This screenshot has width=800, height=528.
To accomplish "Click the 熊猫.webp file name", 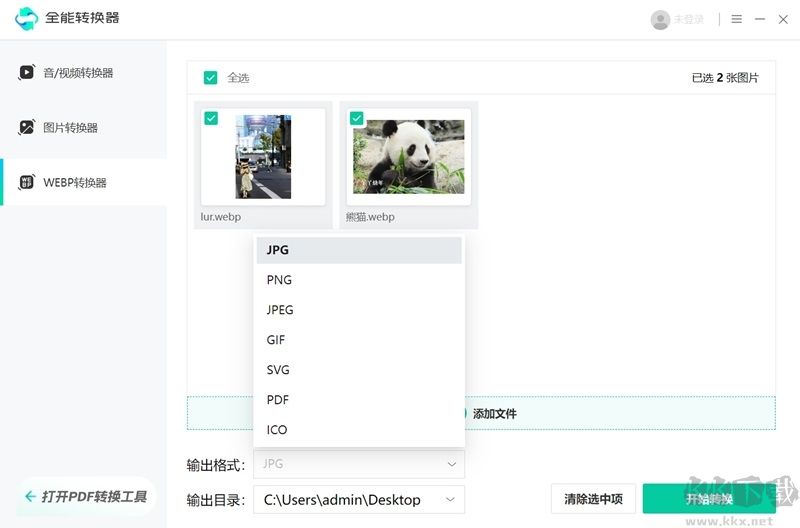I will coord(370,217).
